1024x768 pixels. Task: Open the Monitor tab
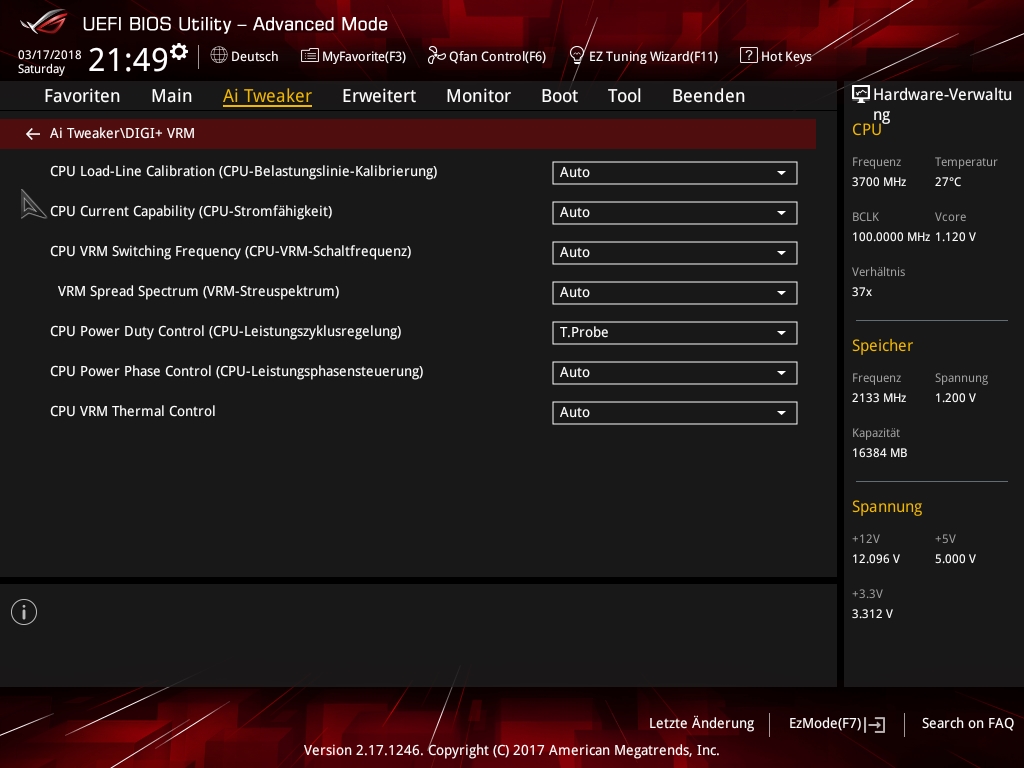click(479, 96)
